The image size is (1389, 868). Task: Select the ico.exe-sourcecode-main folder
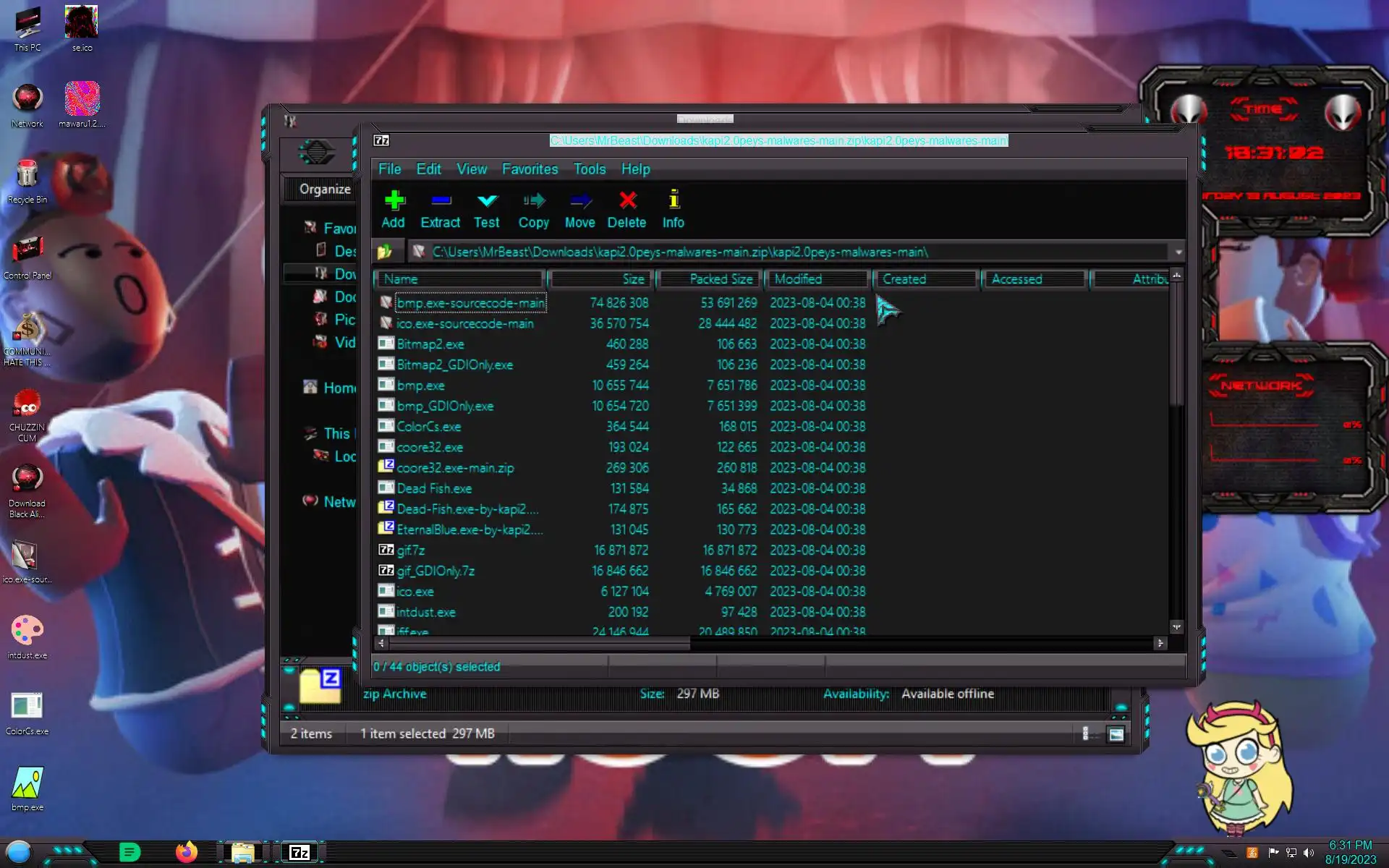point(464,324)
